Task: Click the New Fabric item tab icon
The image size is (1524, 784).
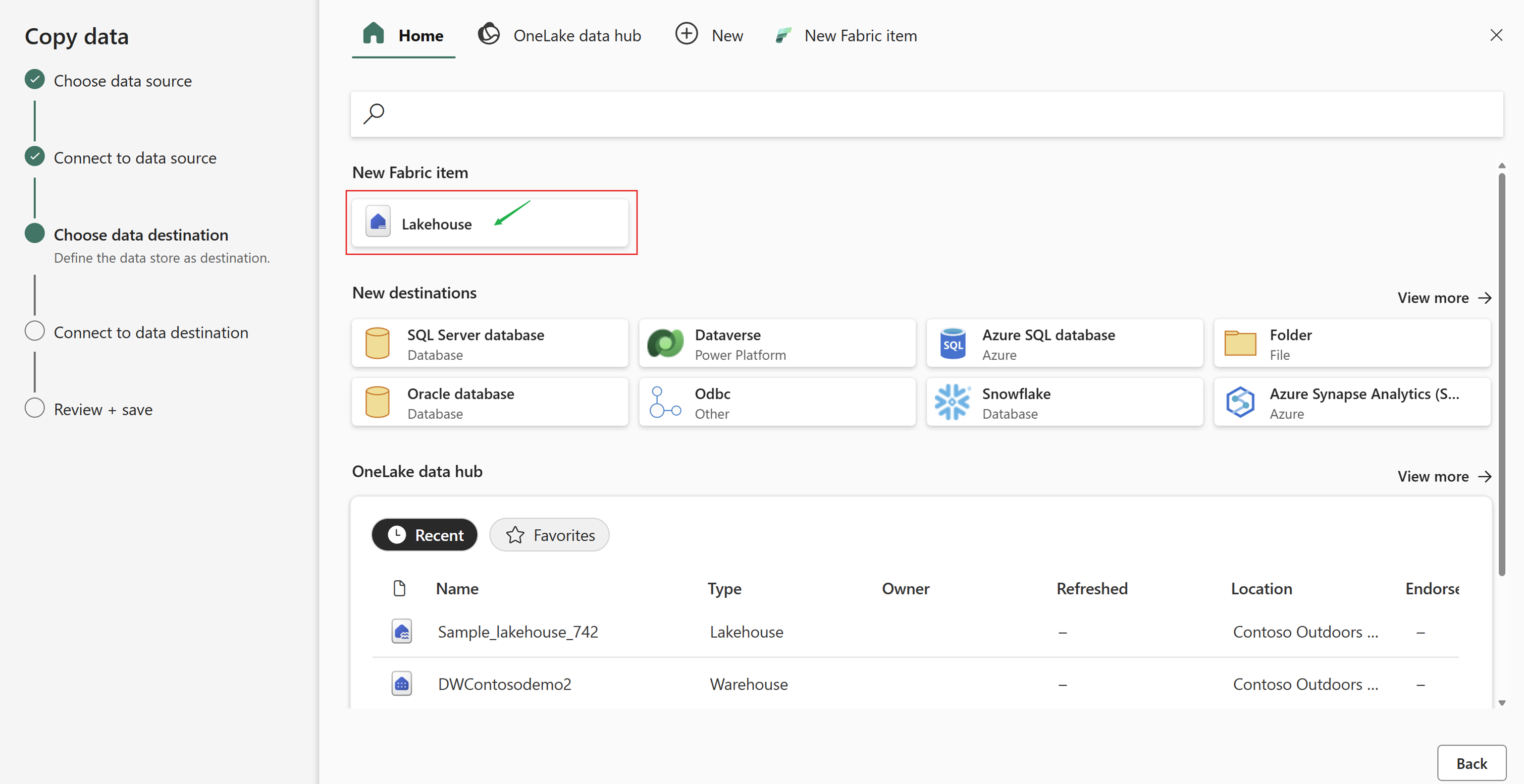Action: 783,35
